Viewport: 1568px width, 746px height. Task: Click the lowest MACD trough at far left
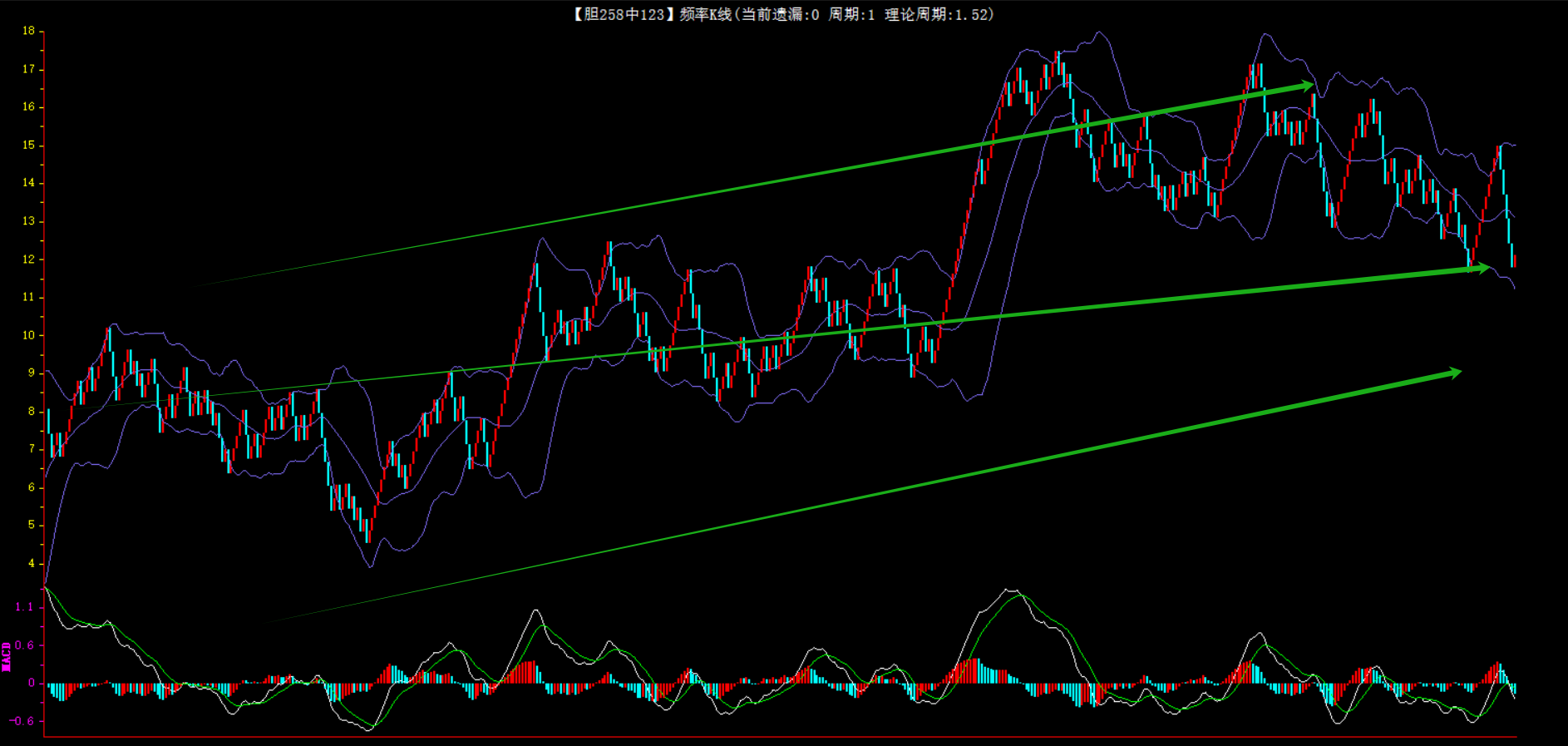(x=369, y=729)
